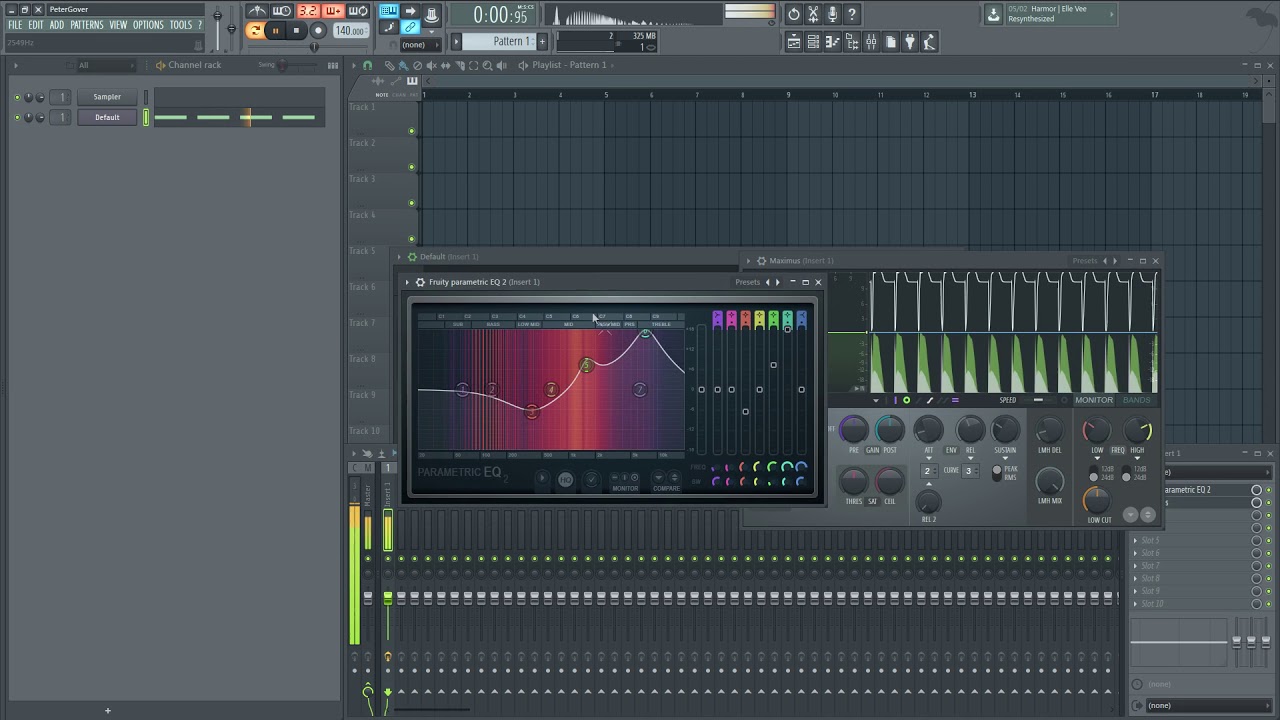Click the tempo field showing 140.000
The image size is (1280, 720).
point(350,31)
